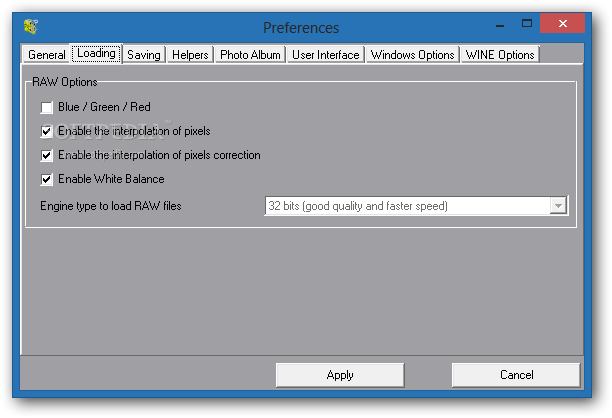Enable the Blue / Green / Red checkbox
Screen dimensions: 612x418
46,107
